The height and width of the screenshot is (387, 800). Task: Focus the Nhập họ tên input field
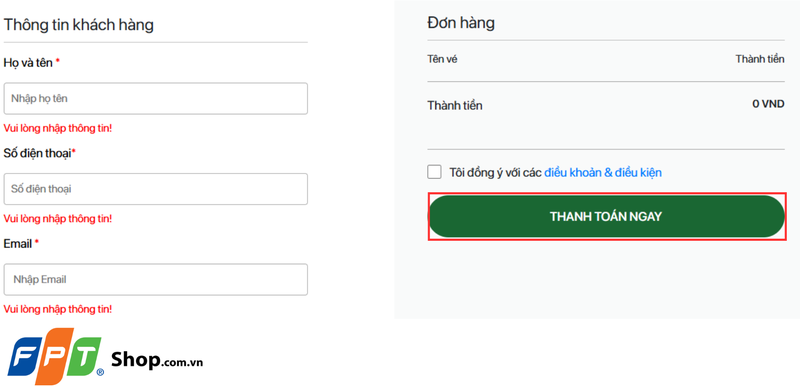156,98
